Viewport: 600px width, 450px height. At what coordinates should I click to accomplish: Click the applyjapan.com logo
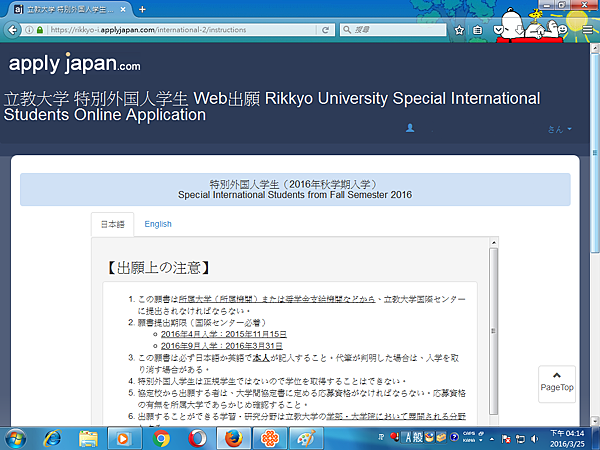pyautogui.click(x=75, y=64)
